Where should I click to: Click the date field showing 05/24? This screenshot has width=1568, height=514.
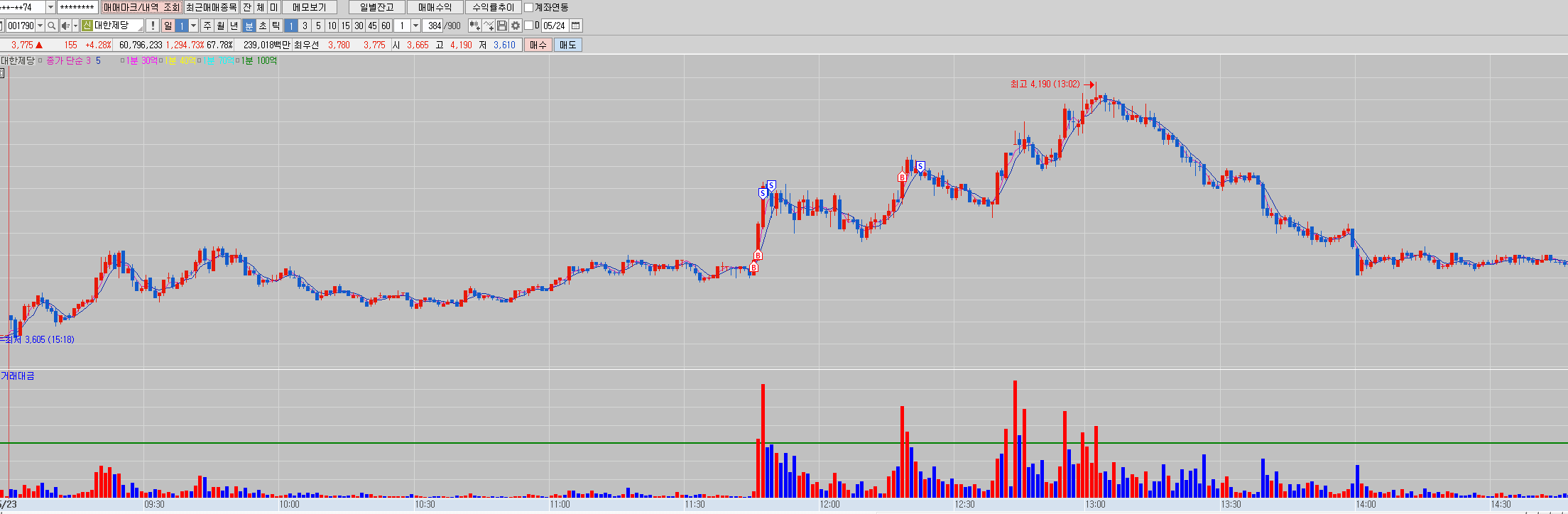[x=555, y=26]
